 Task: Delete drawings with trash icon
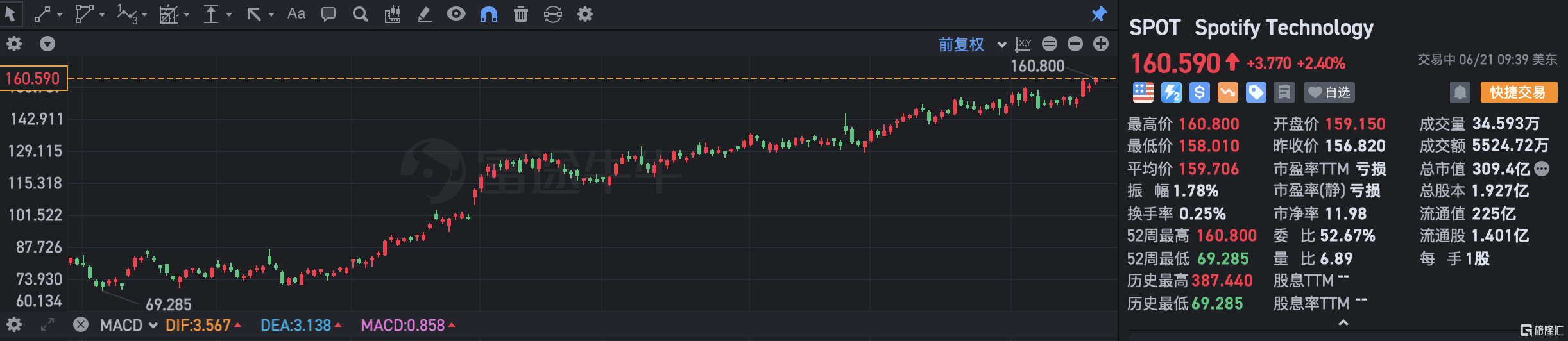[521, 14]
